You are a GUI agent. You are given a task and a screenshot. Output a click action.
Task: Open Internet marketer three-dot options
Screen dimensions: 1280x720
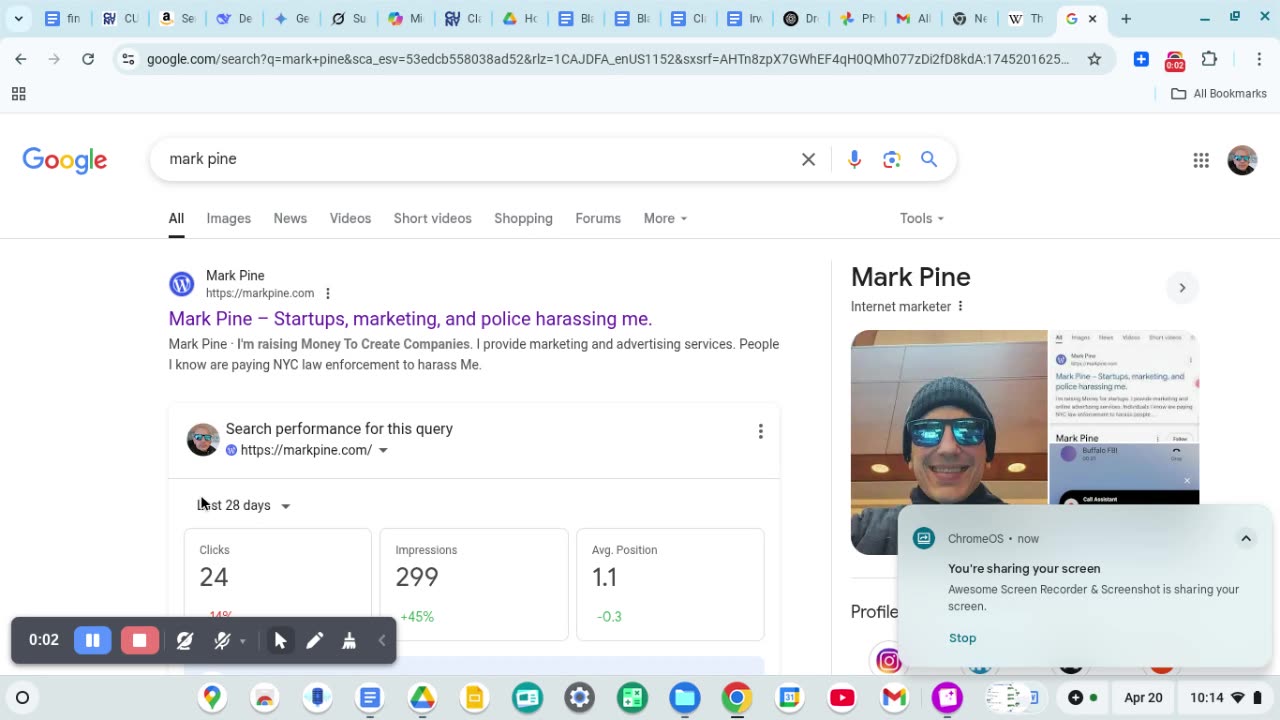pyautogui.click(x=960, y=306)
